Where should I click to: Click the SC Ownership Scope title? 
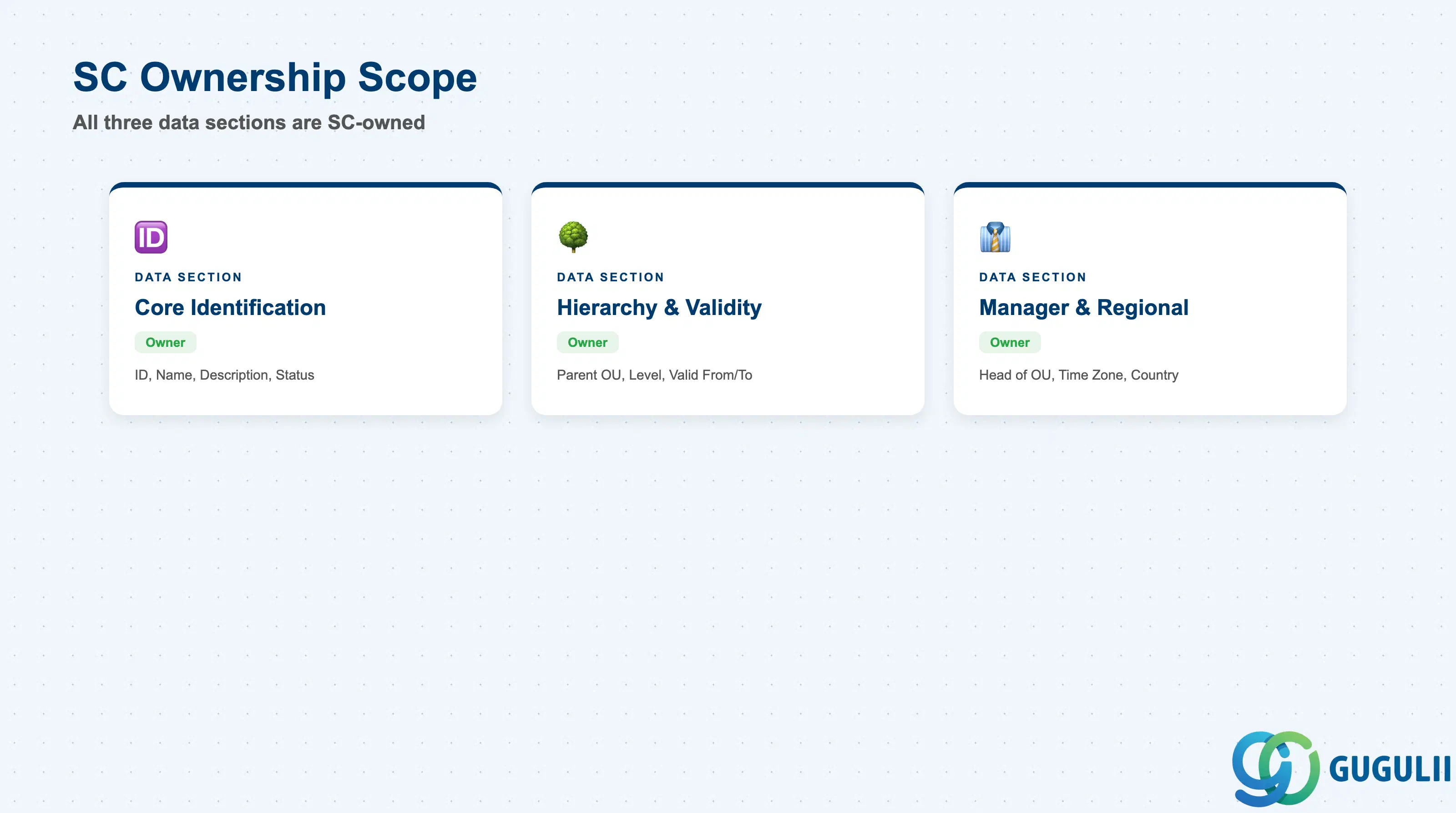275,77
